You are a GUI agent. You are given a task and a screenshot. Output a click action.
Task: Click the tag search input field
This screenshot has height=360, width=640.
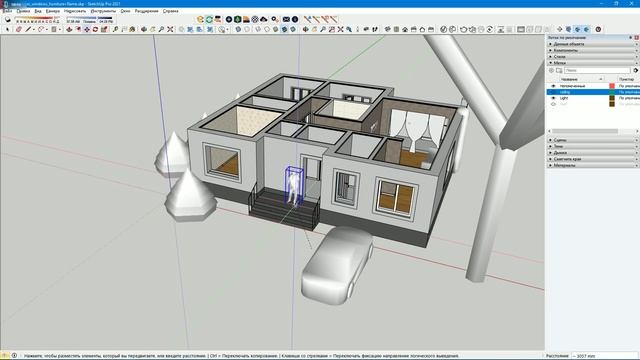[597, 71]
